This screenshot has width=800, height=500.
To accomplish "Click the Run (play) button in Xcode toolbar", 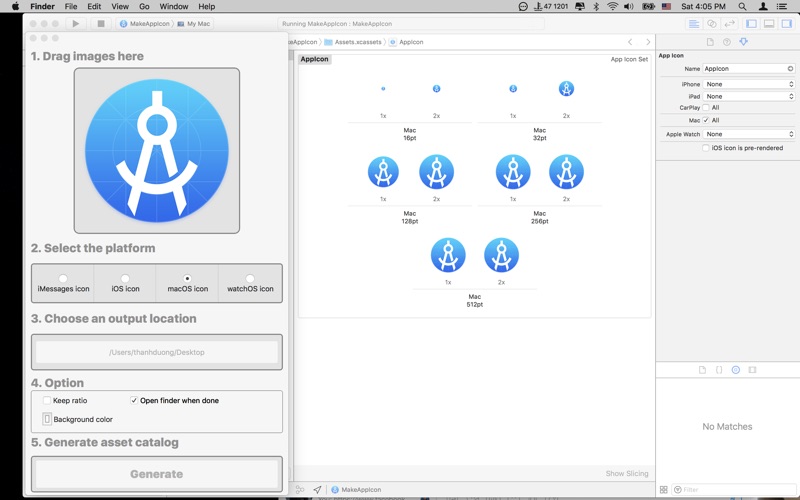I will pos(76,23).
